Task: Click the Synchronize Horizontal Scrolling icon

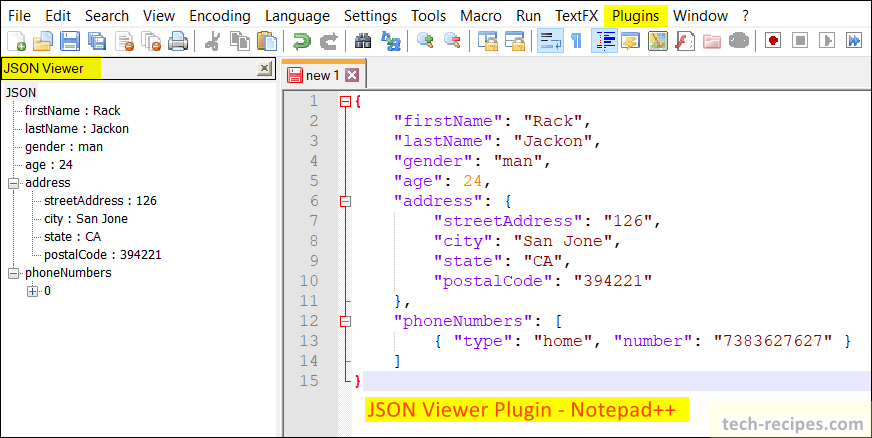Action: point(514,41)
